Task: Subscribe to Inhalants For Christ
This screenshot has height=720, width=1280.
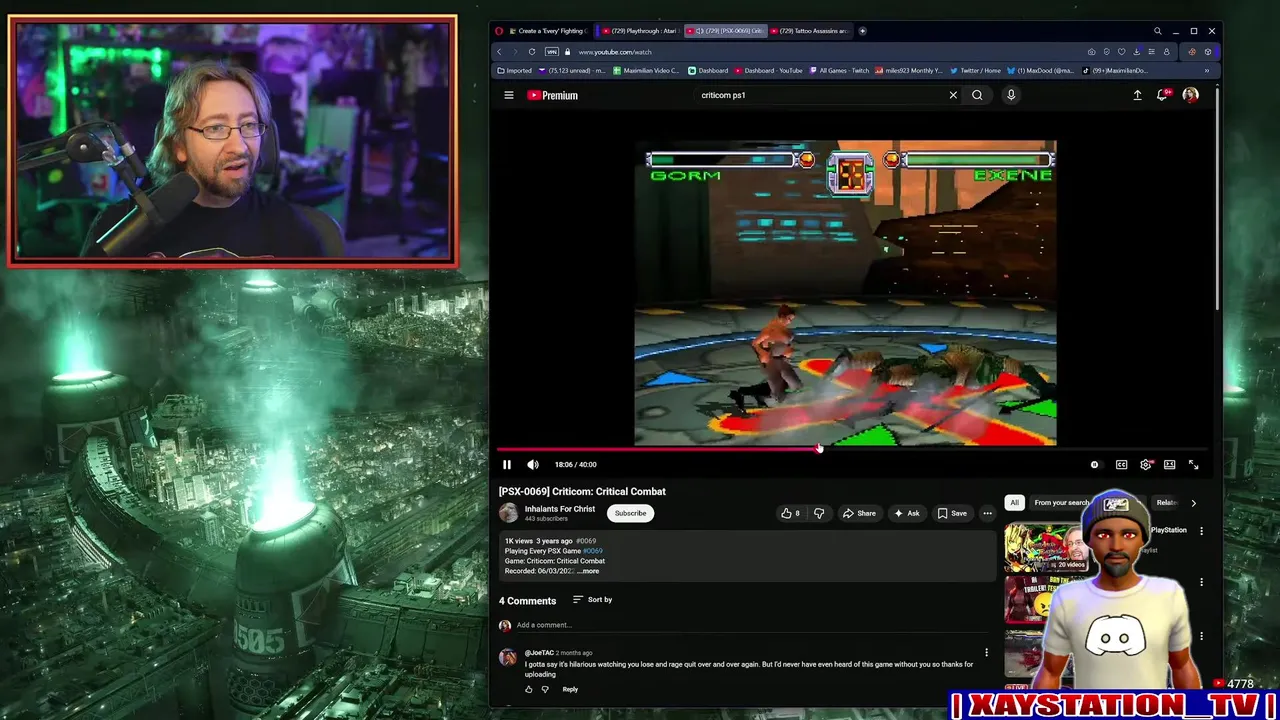Action: (x=630, y=513)
